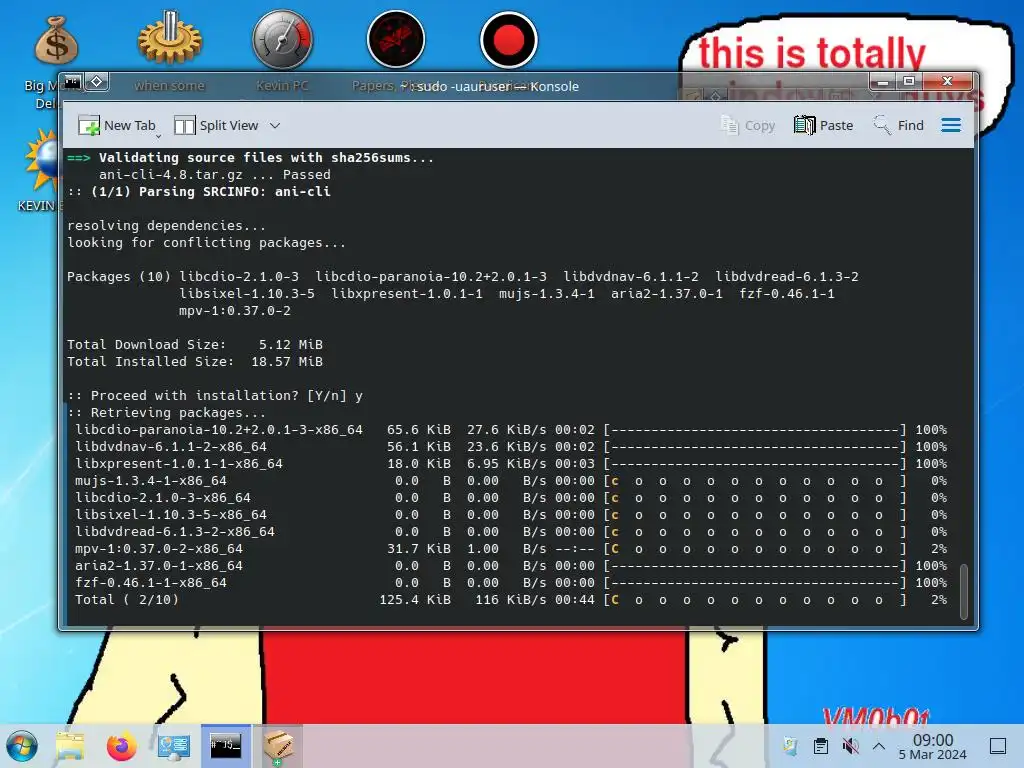Click the 'Total Download Size' line in terminal
The height and width of the screenshot is (768, 1024).
[195, 345]
